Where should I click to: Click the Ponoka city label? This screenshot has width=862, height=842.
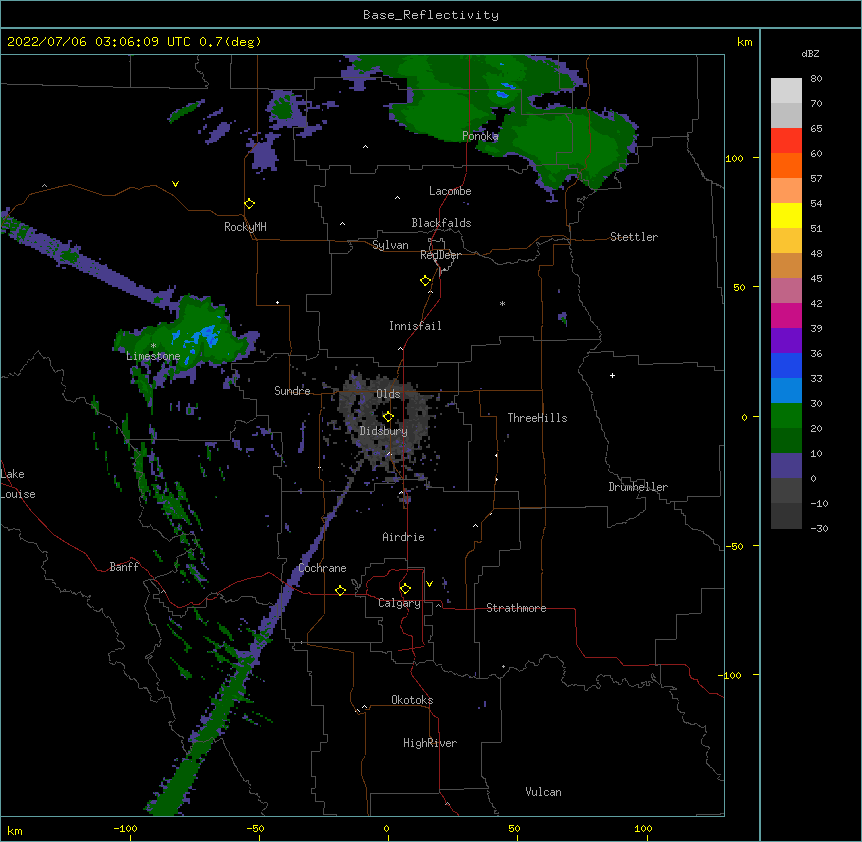480,136
